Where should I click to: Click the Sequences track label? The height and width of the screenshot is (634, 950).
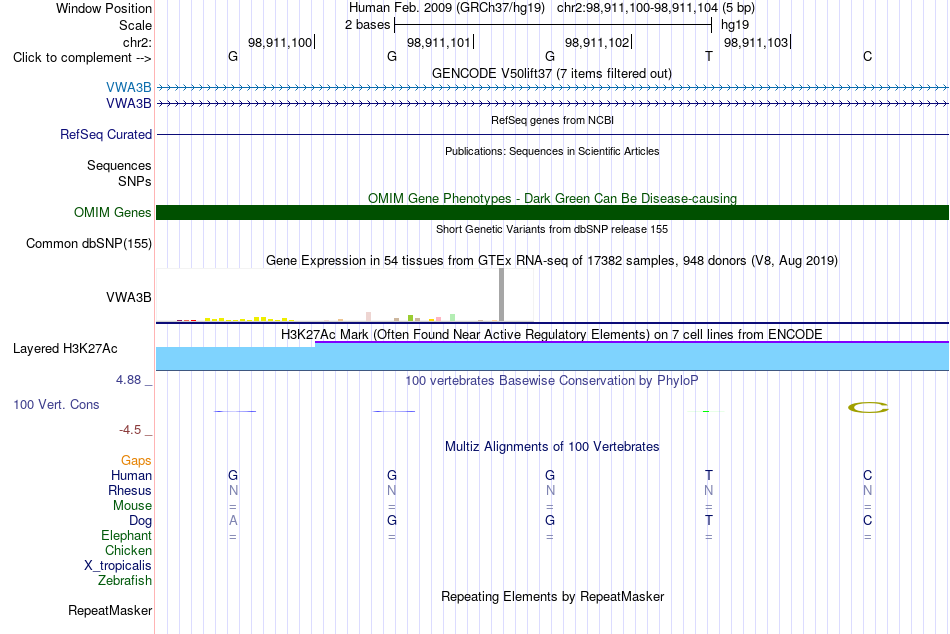point(119,165)
